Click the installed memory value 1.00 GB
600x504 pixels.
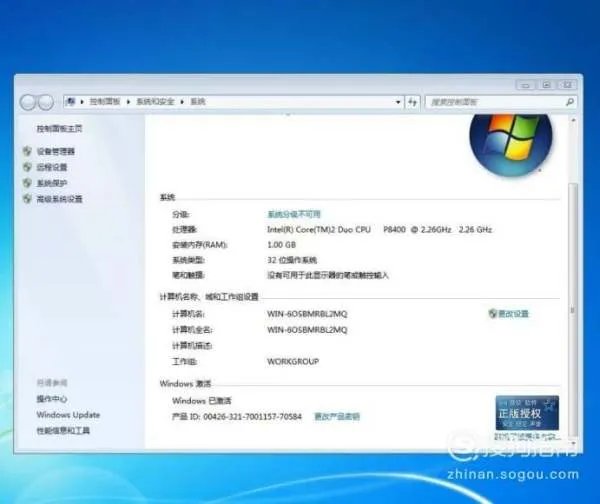[281, 245]
